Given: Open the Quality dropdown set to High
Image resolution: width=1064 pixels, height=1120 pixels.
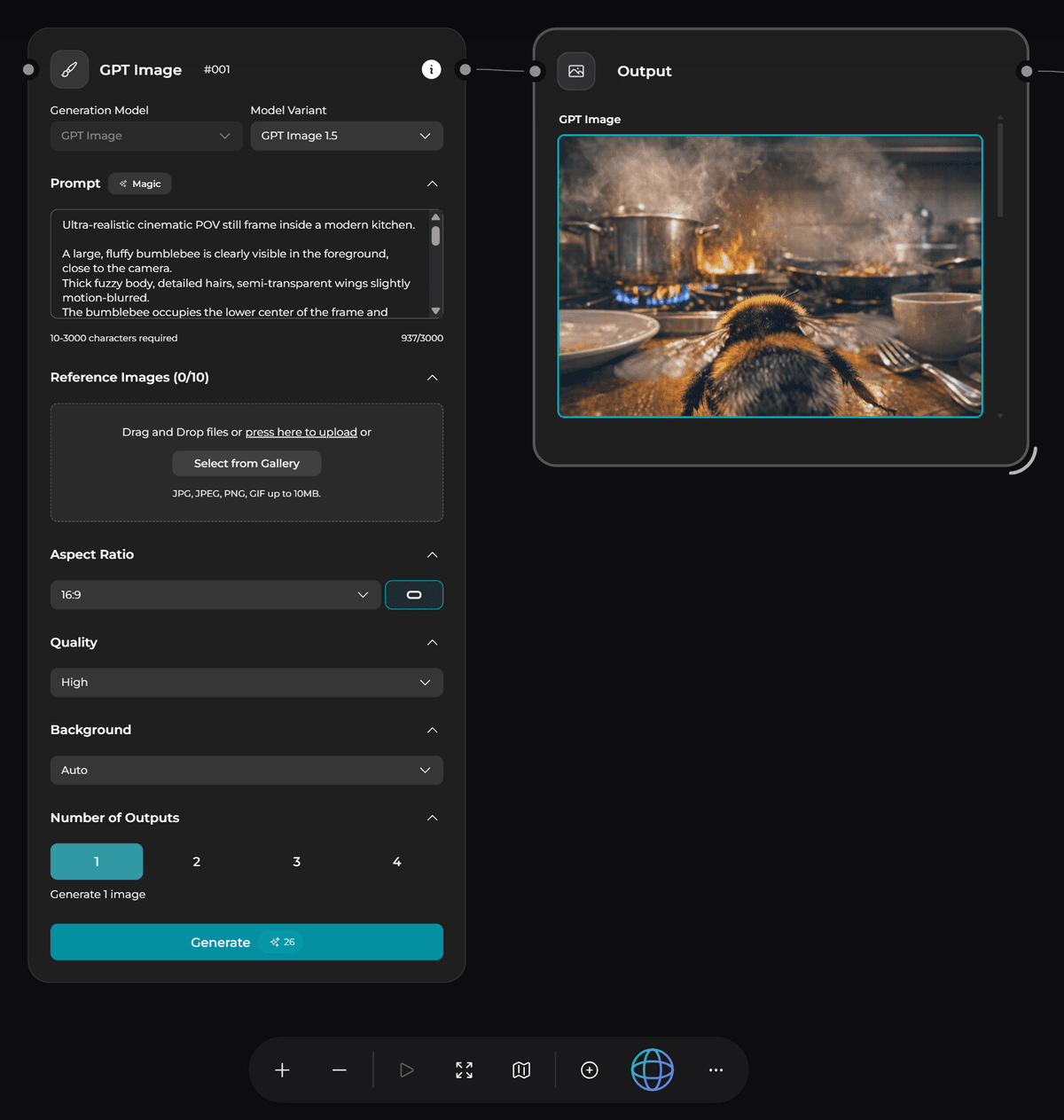Looking at the screenshot, I should (246, 683).
